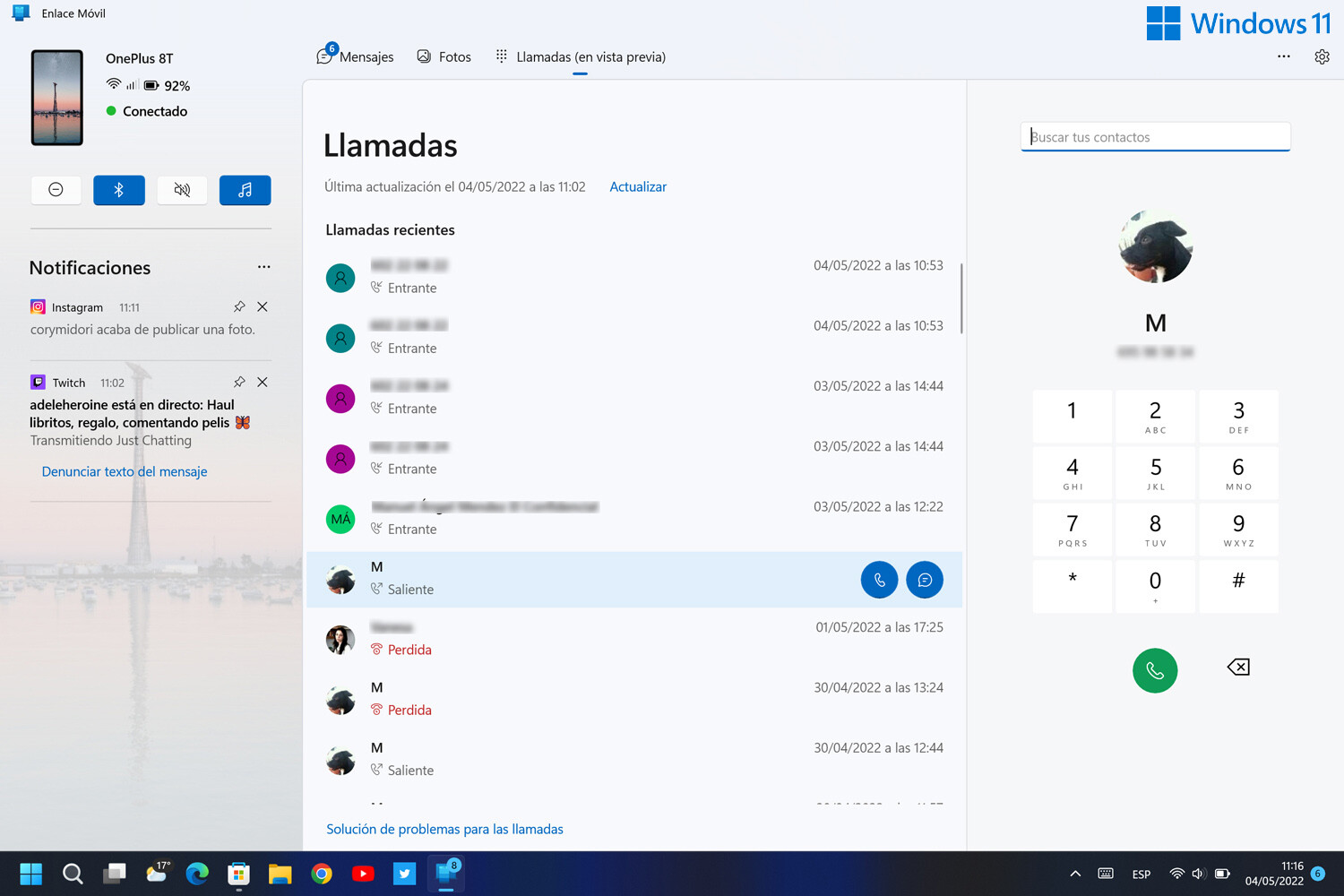Toggle the Bluetooth connection
This screenshot has height=896, width=1344.
coord(119,190)
